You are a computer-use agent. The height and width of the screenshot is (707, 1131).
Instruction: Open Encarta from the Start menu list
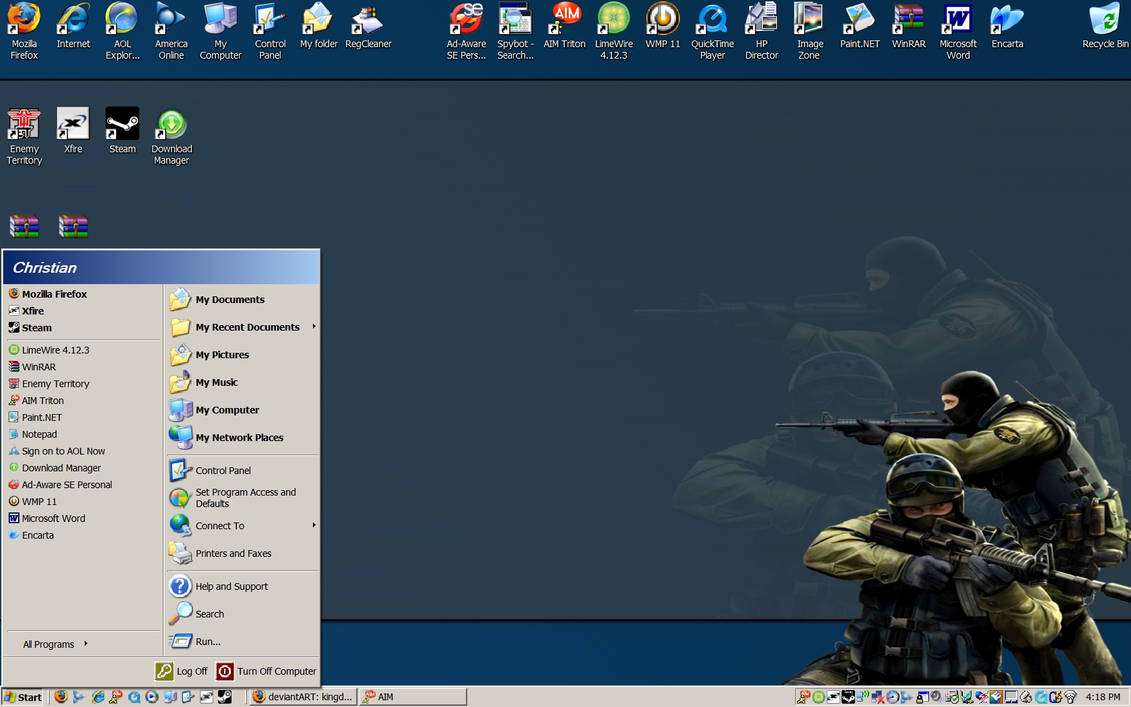(82, 535)
